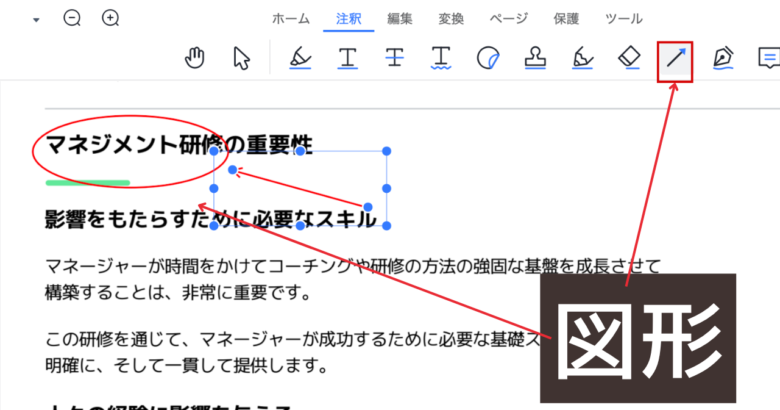Select the Squiggly underline tool
The height and width of the screenshot is (410, 780).
[x=441, y=59]
